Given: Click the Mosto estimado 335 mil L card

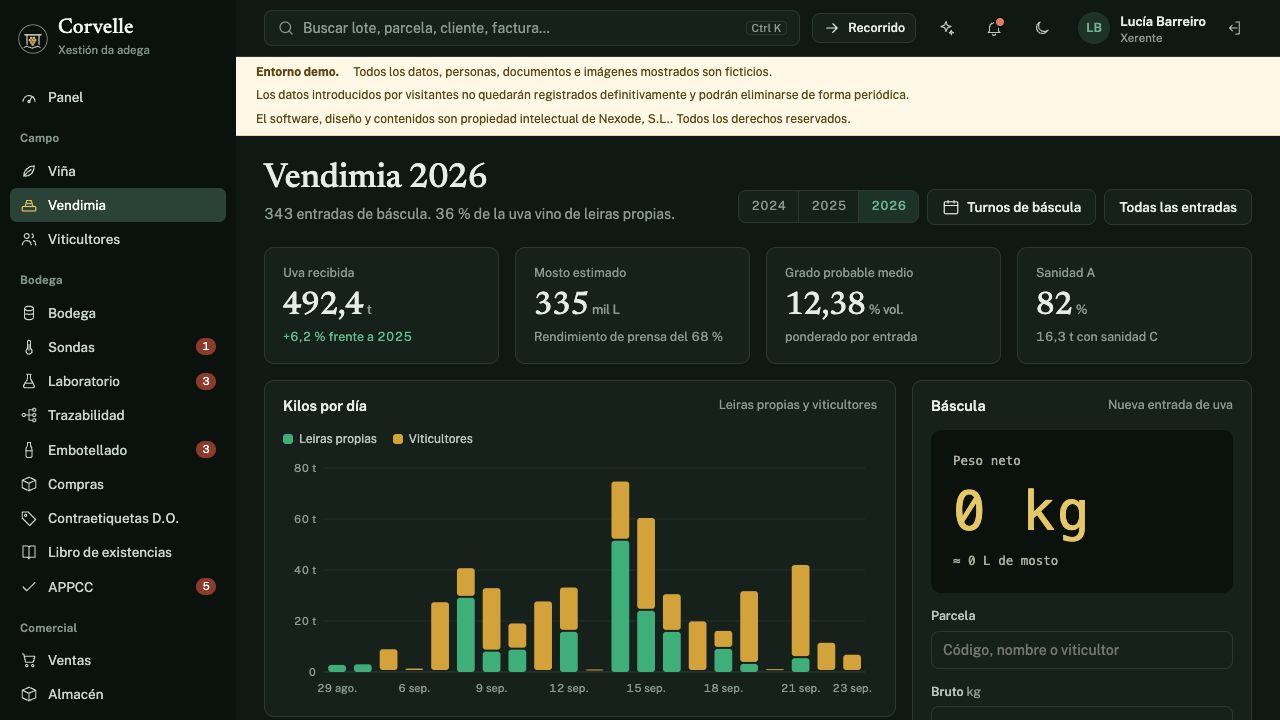Looking at the screenshot, I should [632, 305].
